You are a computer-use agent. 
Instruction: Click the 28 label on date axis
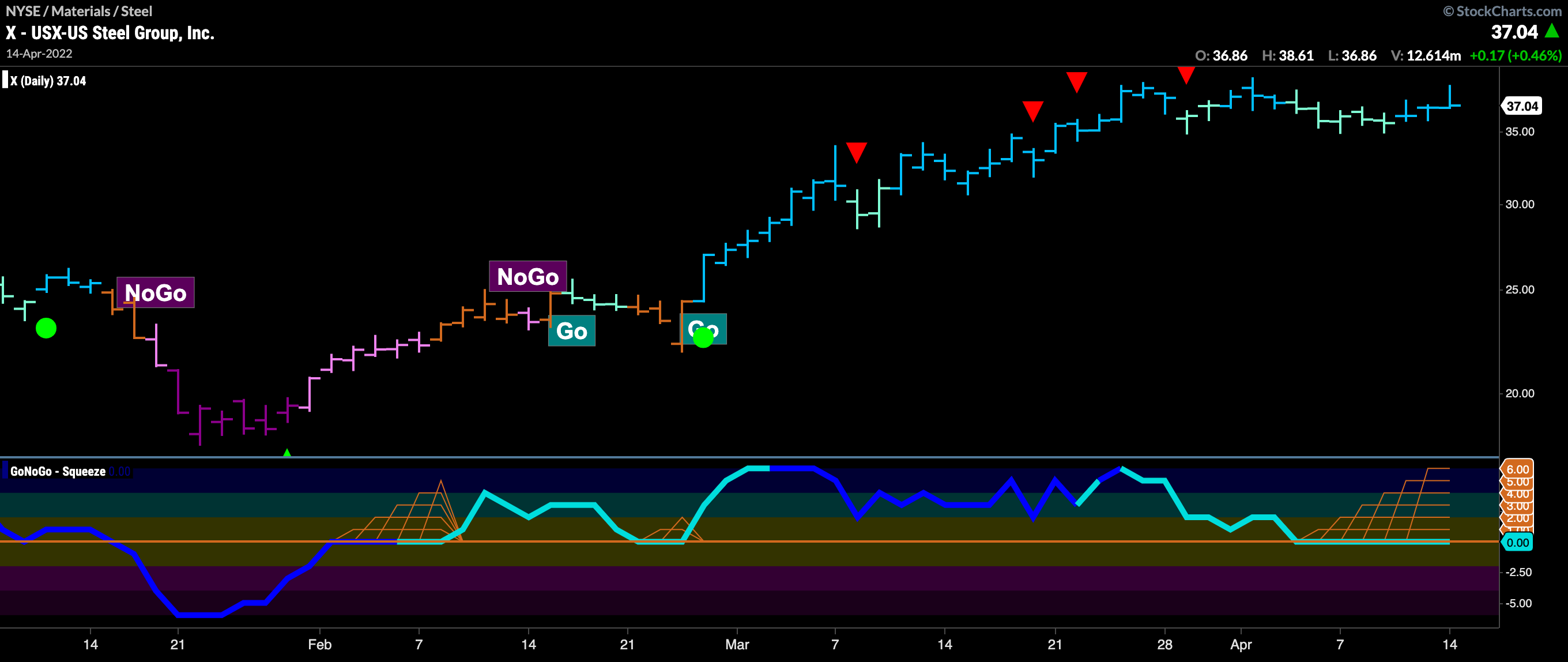1164,644
